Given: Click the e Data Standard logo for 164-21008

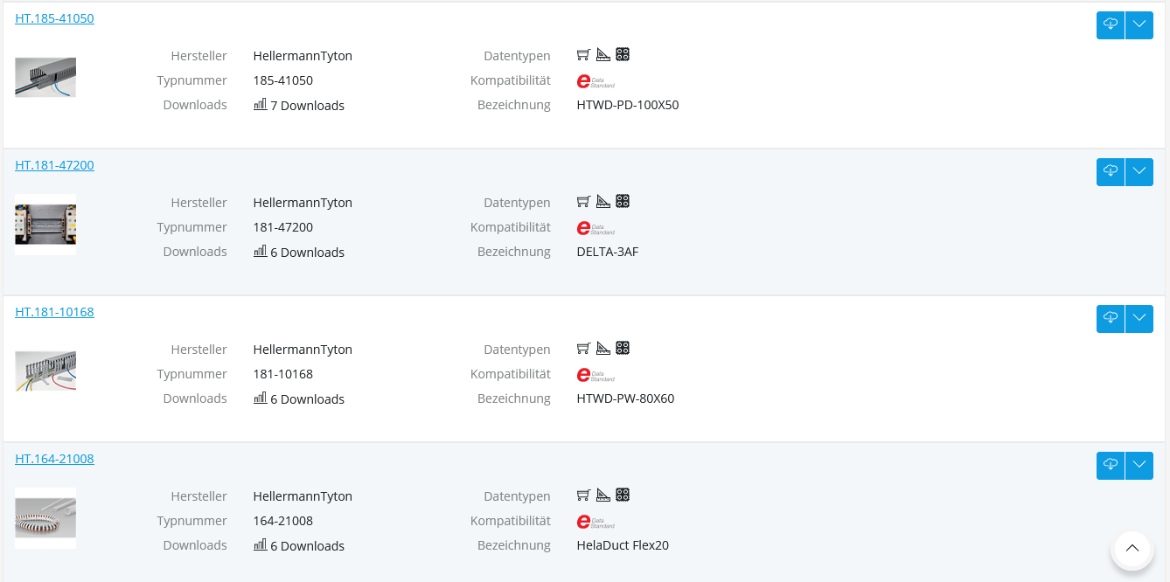Looking at the screenshot, I should coord(595,522).
